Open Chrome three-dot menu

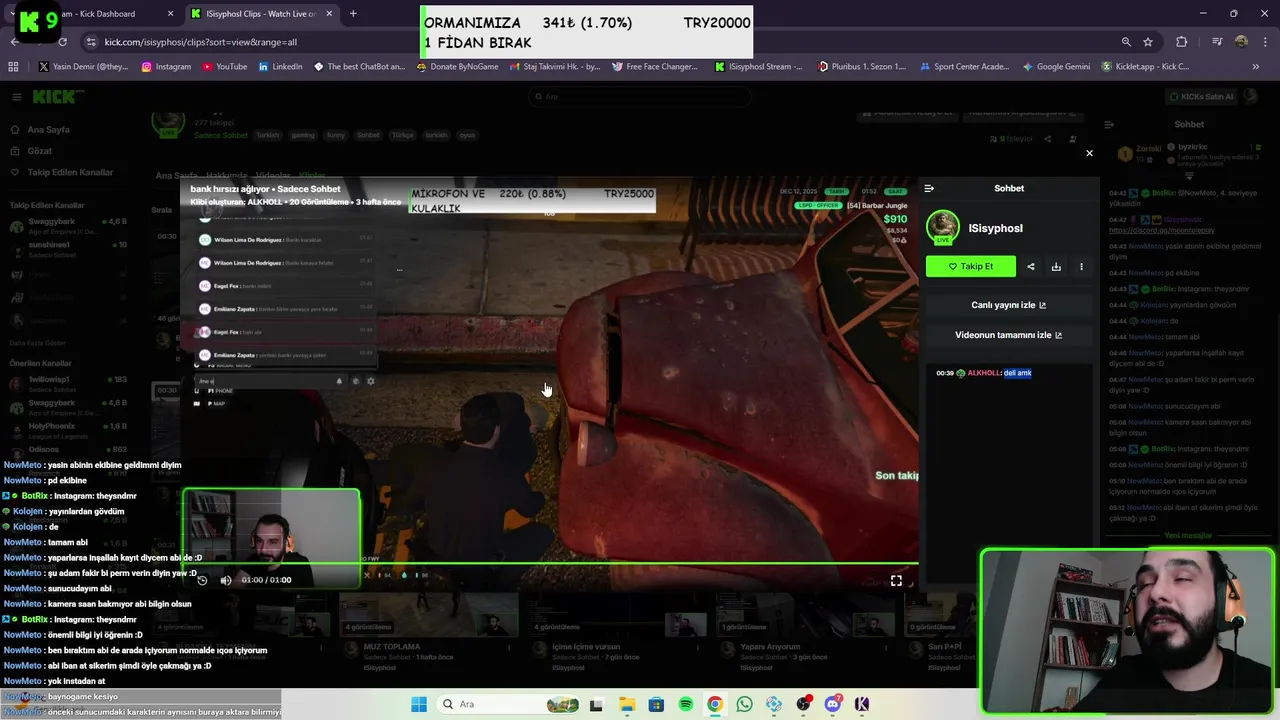(1265, 42)
